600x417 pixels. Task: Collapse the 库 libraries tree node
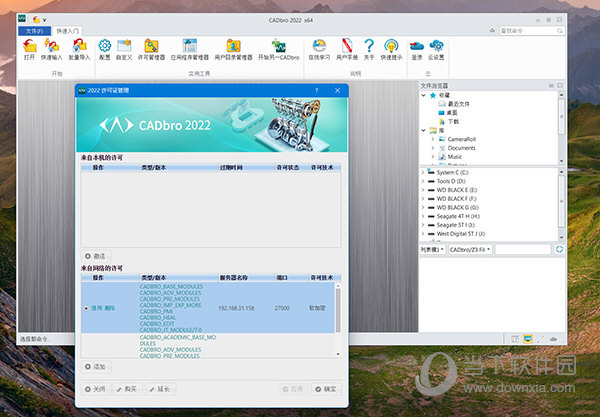point(424,130)
